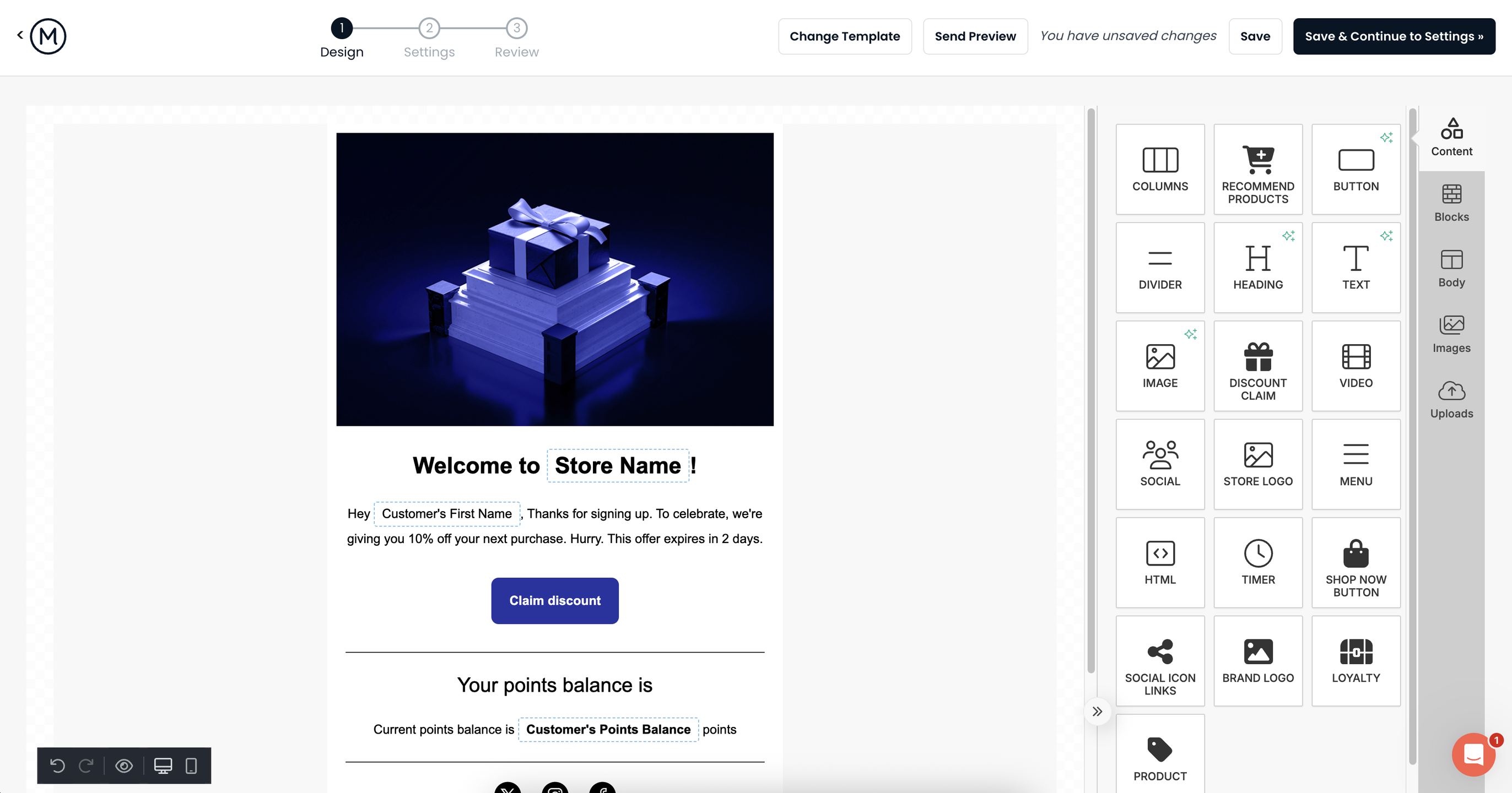Click the HTML code block

click(1160, 562)
